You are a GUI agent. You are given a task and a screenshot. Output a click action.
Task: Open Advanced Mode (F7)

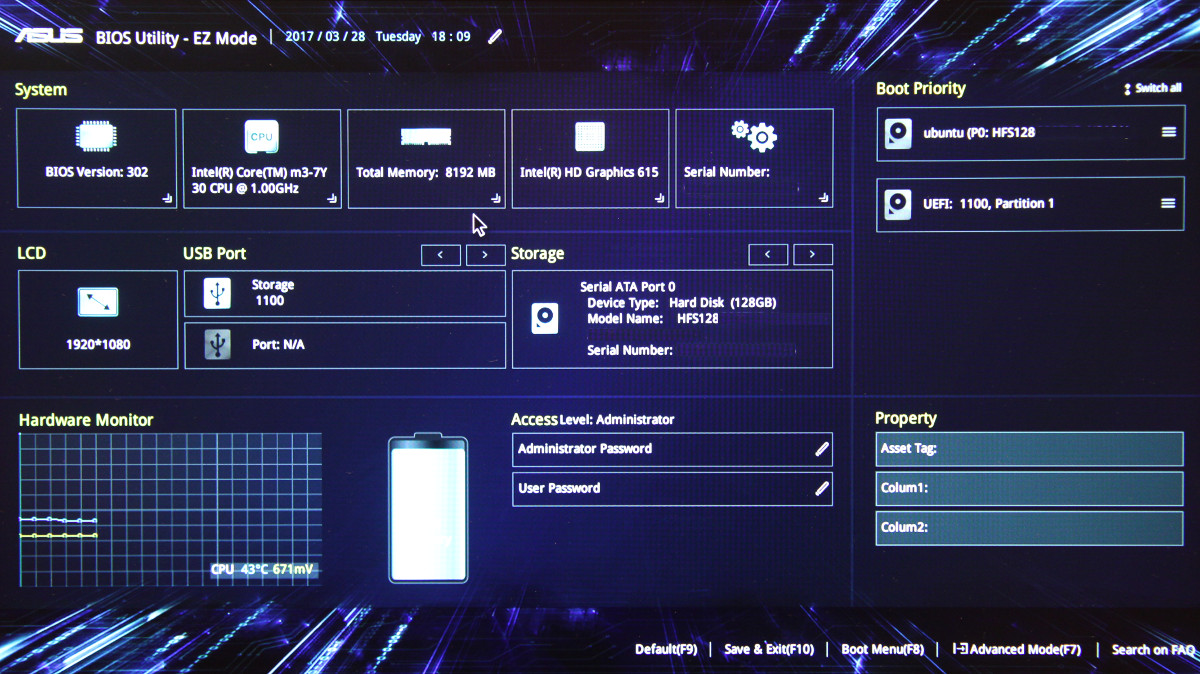tap(1017, 649)
